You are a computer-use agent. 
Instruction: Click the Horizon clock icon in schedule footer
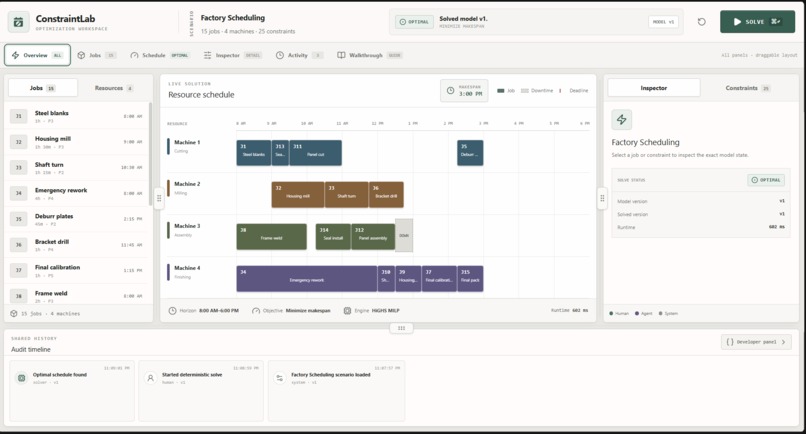pyautogui.click(x=173, y=311)
